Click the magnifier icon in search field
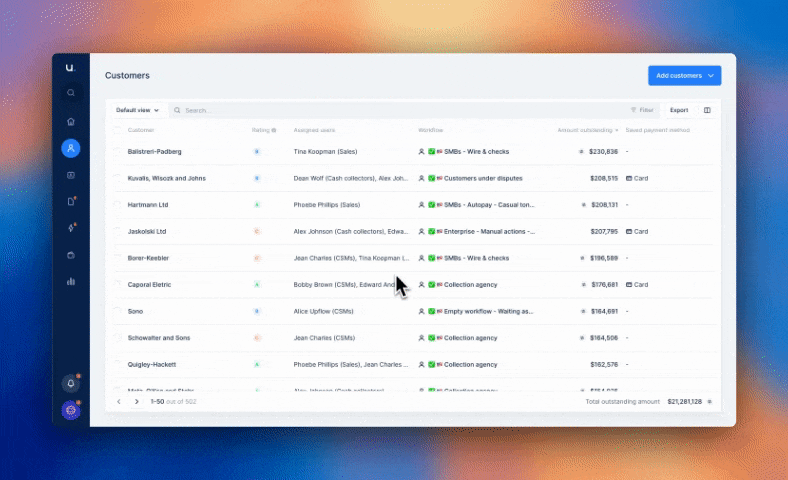 (177, 110)
